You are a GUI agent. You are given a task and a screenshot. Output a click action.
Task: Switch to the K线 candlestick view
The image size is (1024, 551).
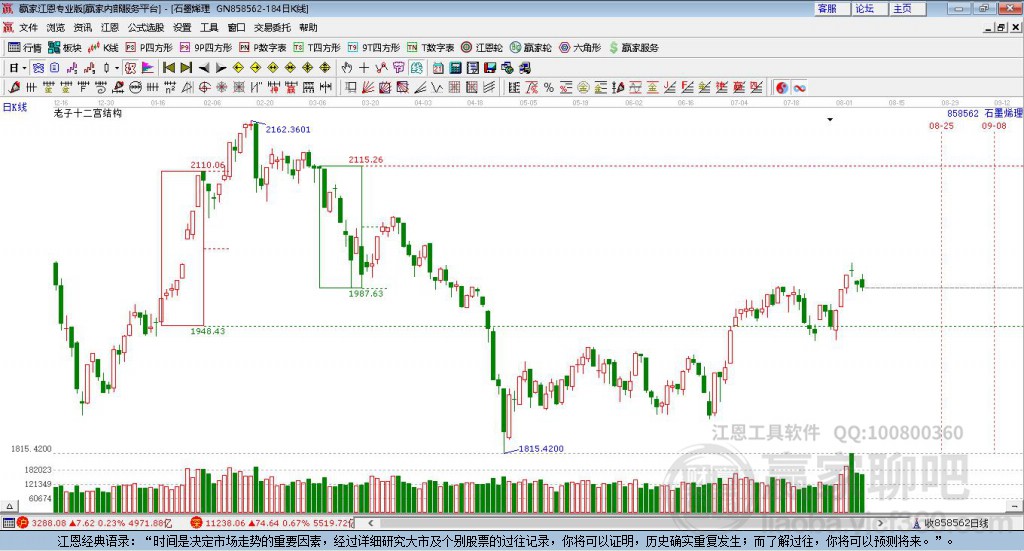coord(103,48)
